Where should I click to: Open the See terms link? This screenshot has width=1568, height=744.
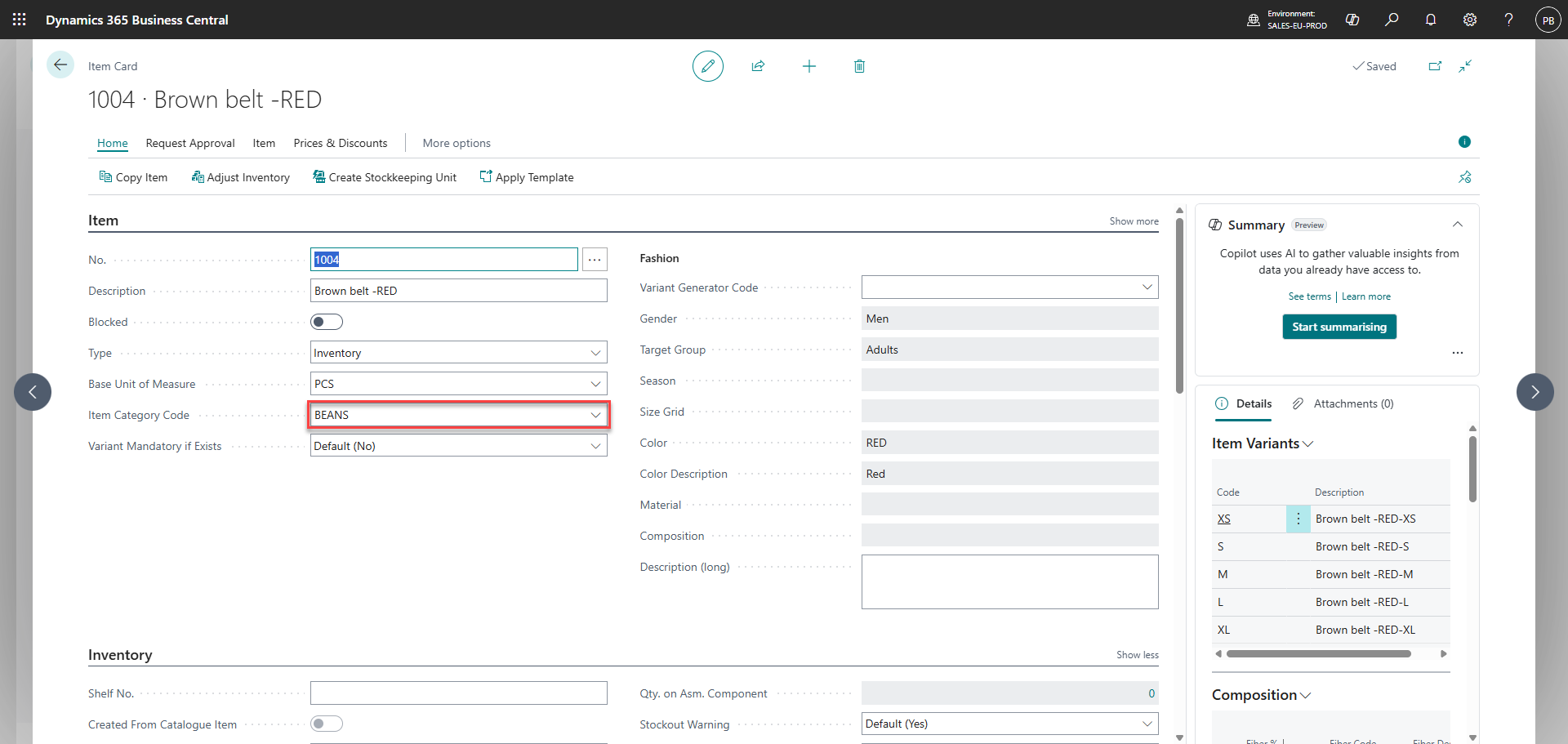click(1310, 296)
